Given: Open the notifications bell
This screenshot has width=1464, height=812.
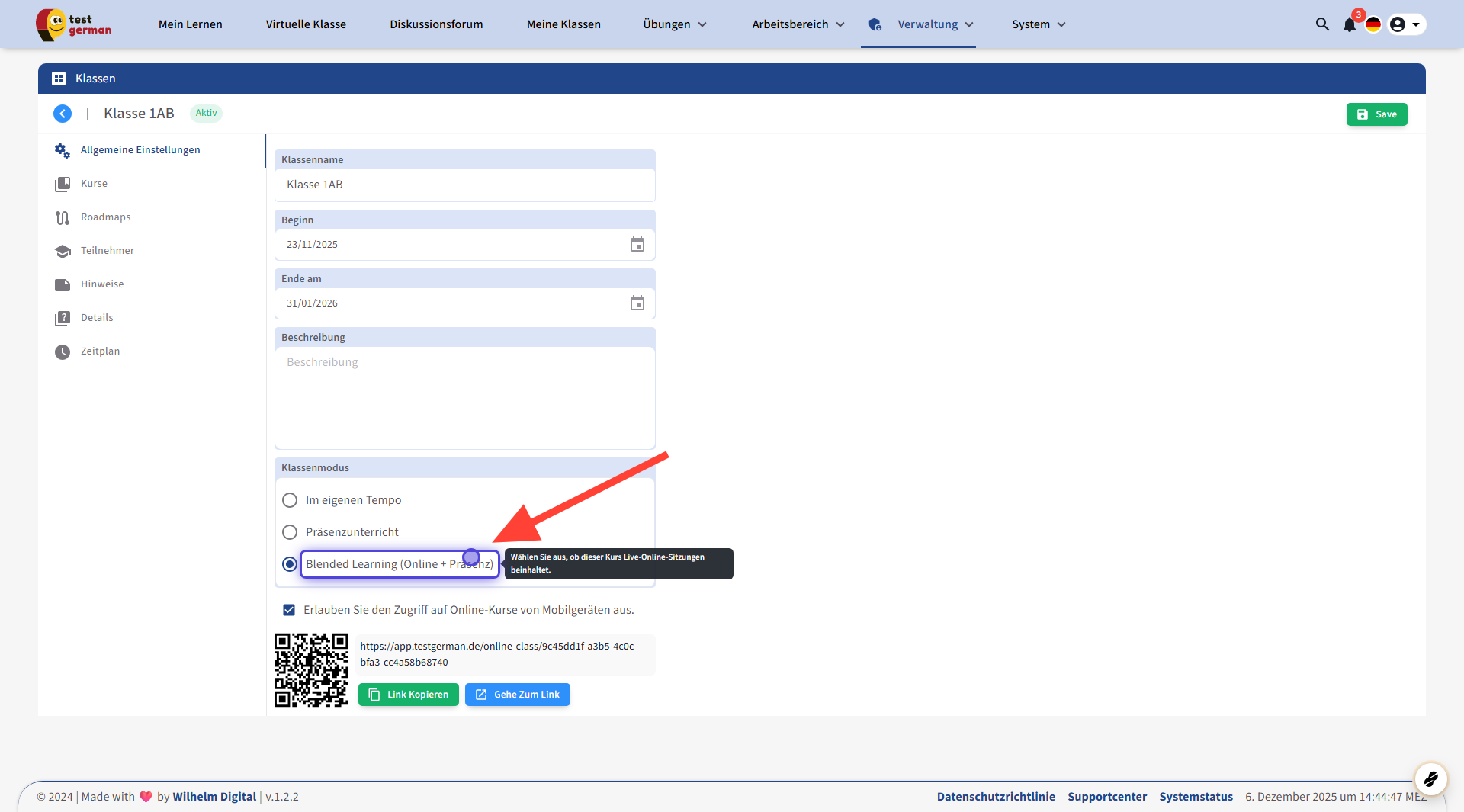Looking at the screenshot, I should [x=1349, y=24].
